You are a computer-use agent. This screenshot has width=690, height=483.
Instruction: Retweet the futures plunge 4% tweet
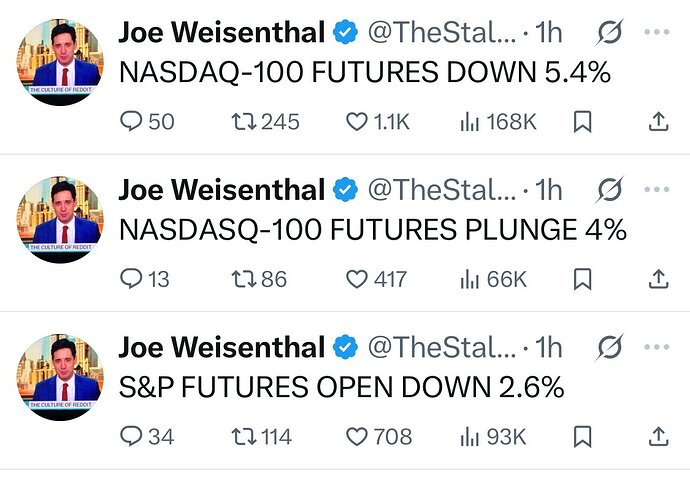(x=259, y=279)
